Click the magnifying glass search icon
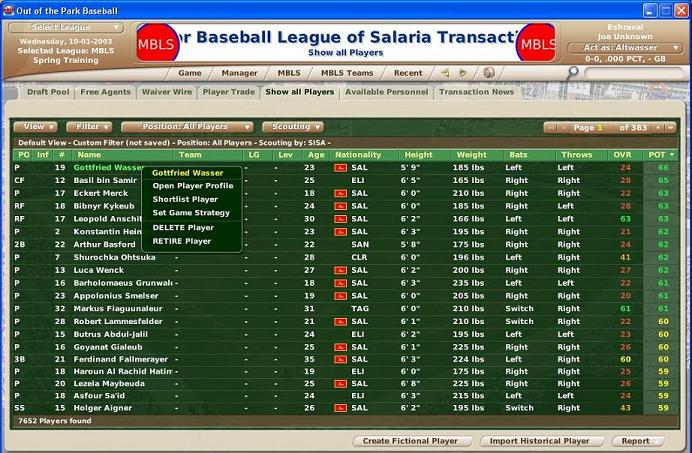 pyautogui.click(x=572, y=73)
